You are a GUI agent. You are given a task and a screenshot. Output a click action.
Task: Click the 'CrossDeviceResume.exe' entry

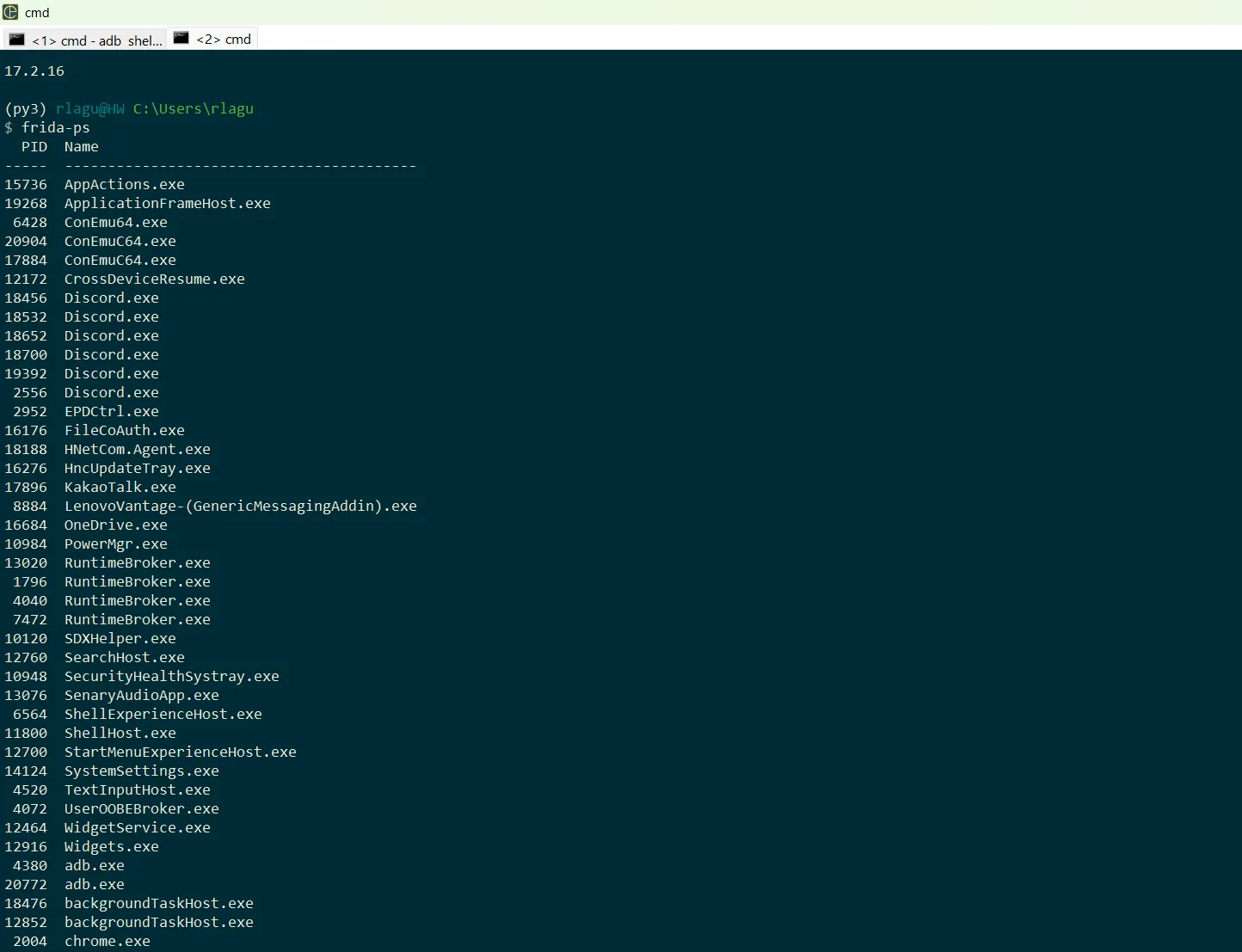(155, 279)
